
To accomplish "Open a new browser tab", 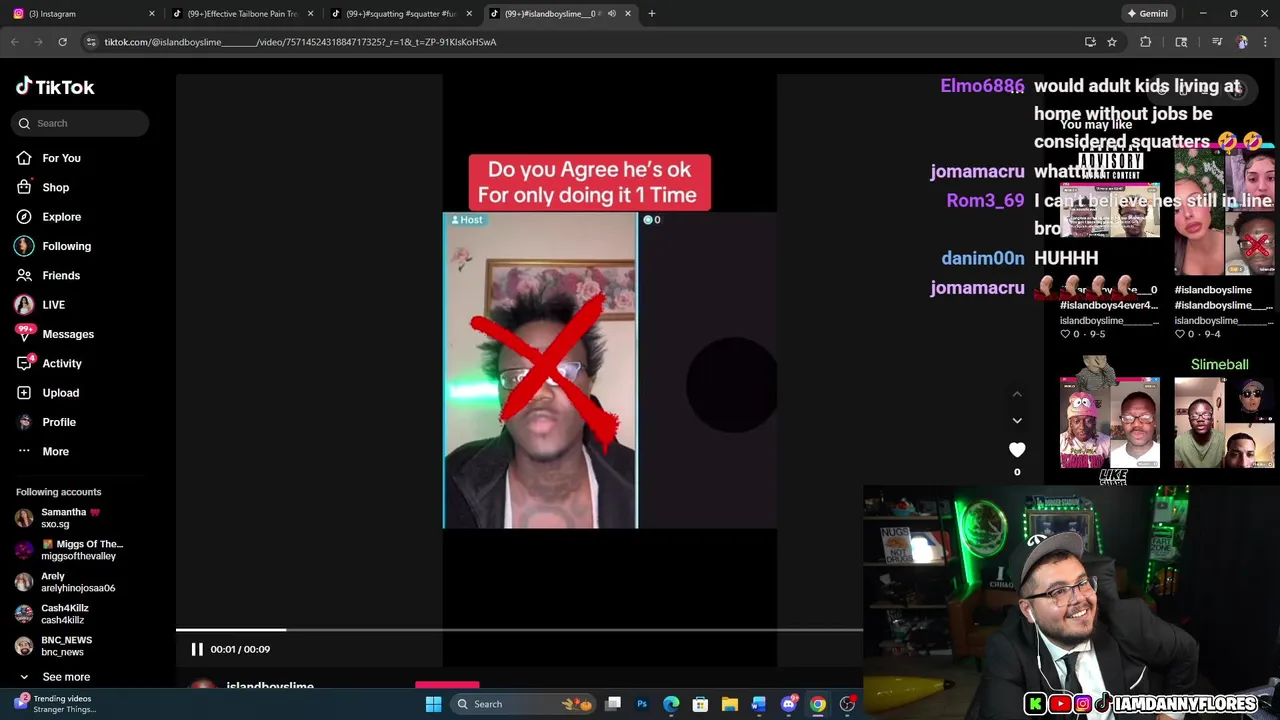I will [x=652, y=14].
